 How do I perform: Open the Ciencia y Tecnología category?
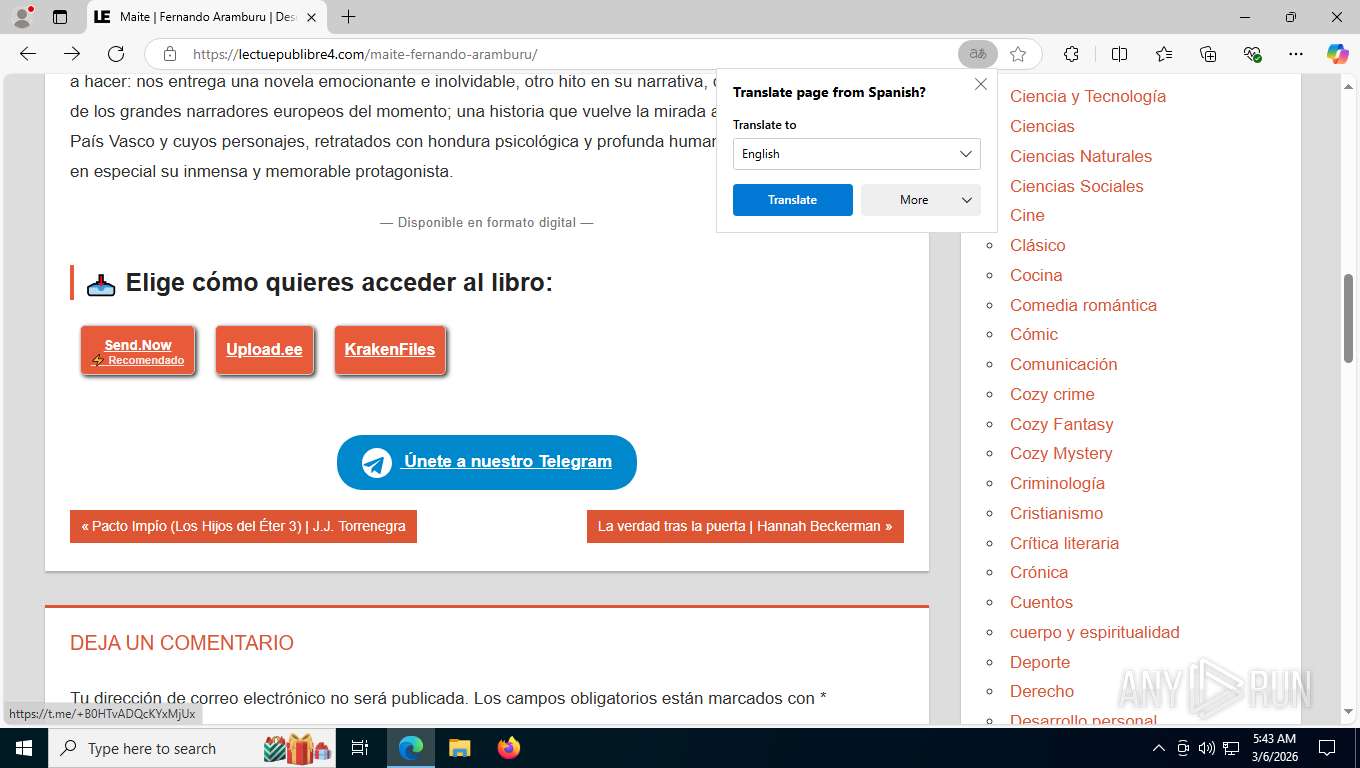(1088, 96)
